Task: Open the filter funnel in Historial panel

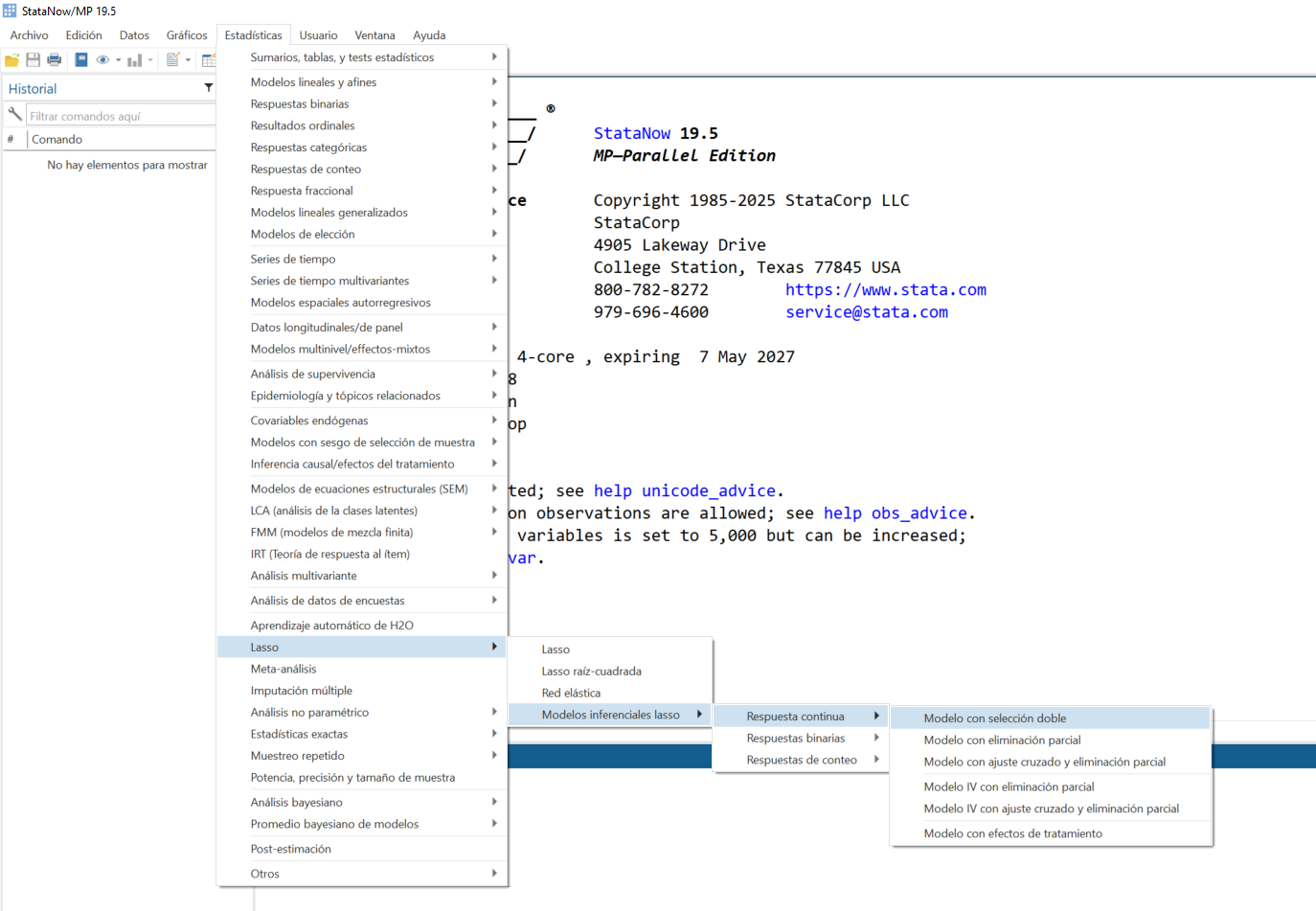Action: coord(208,87)
